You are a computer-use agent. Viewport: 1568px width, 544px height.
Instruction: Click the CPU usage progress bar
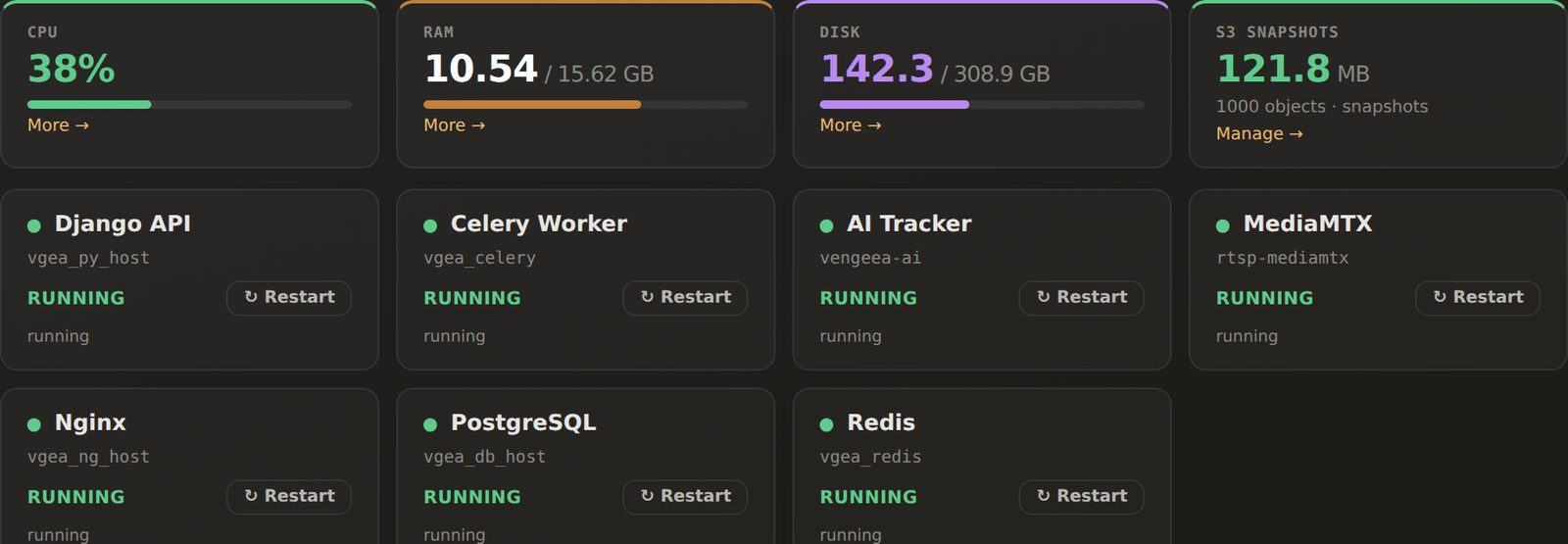tap(189, 104)
